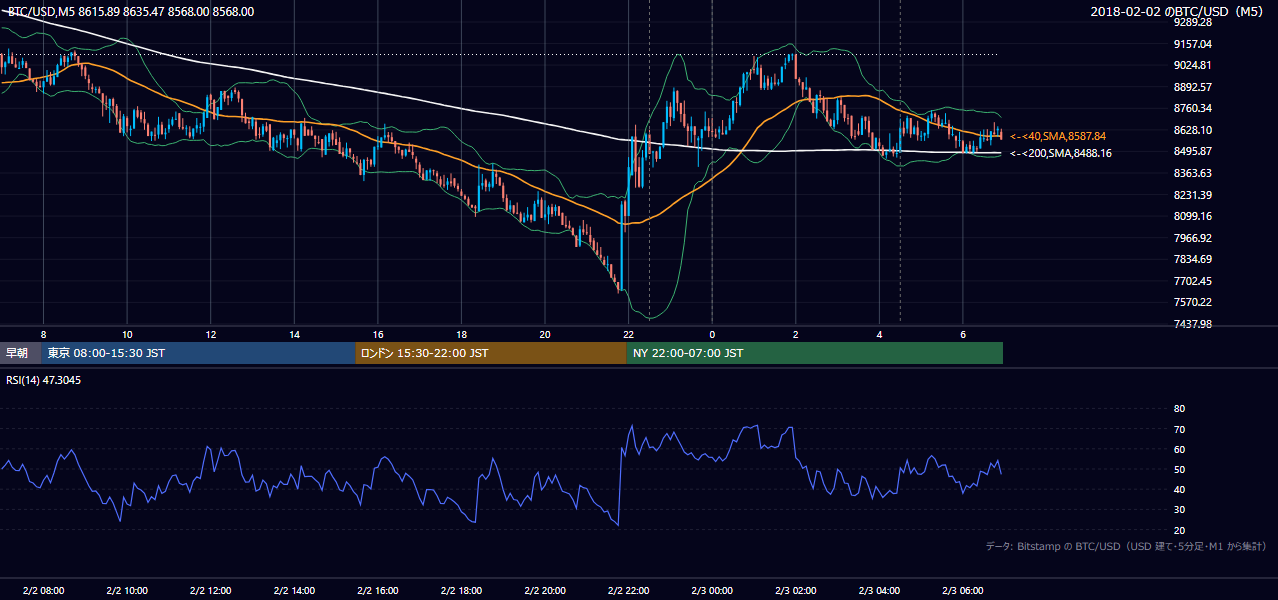Click the RSI scale value 30

(1179, 509)
